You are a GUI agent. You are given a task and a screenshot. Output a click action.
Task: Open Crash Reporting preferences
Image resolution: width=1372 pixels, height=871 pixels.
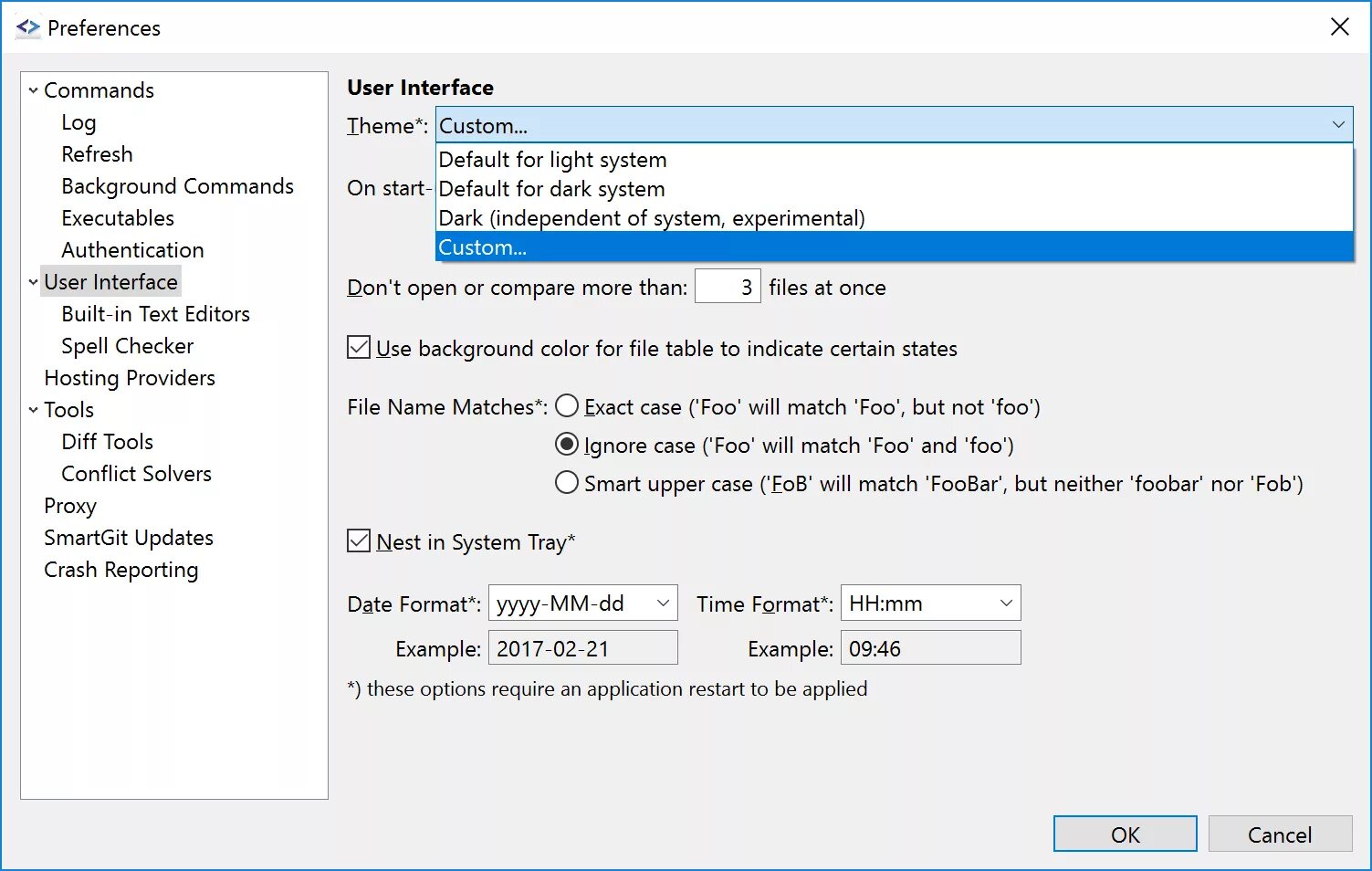click(120, 570)
